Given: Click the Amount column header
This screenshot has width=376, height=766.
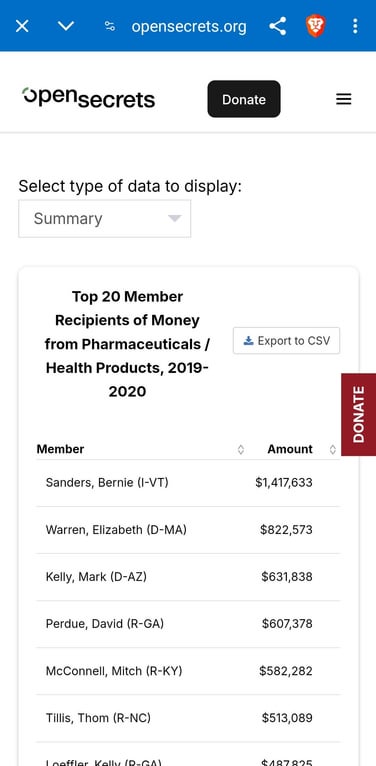Looking at the screenshot, I should coord(290,449).
